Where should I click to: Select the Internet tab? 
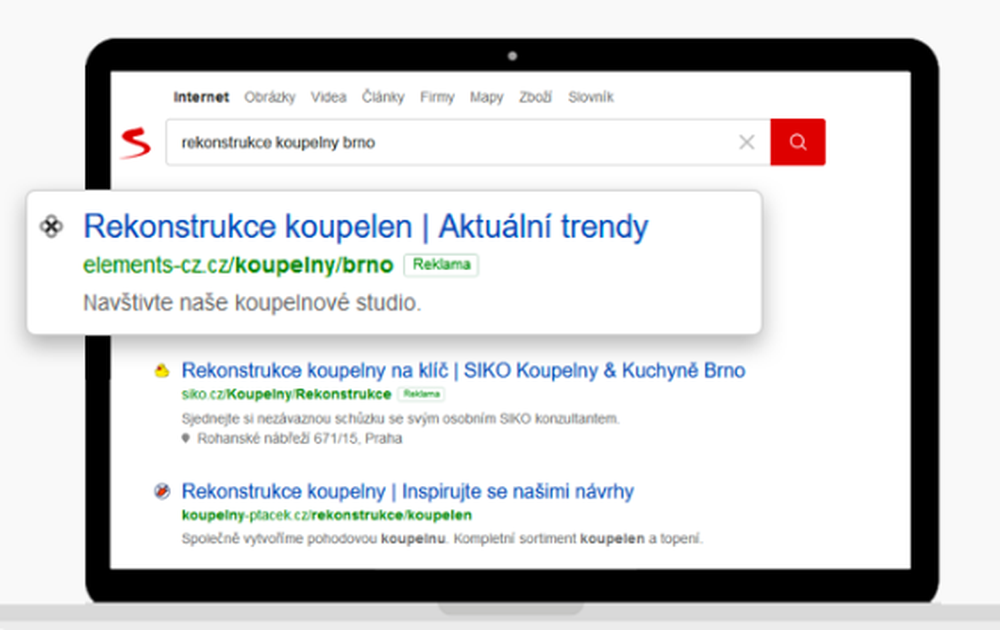(x=201, y=97)
